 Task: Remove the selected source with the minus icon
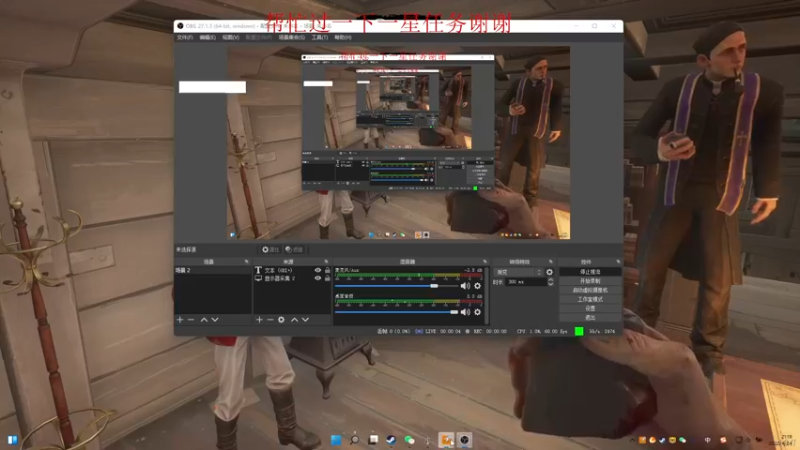270,320
